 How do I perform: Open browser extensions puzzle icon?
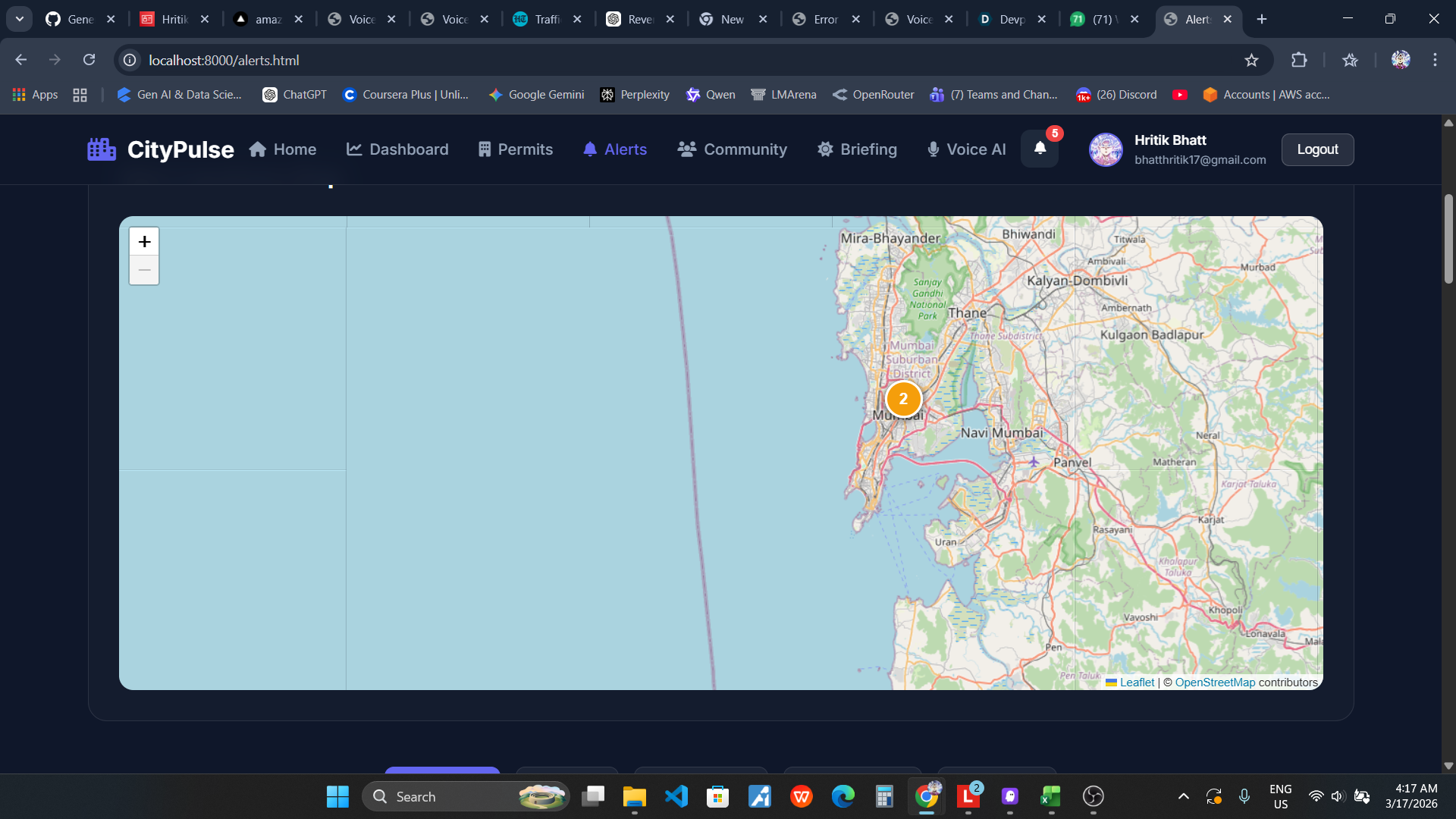coord(1299,60)
